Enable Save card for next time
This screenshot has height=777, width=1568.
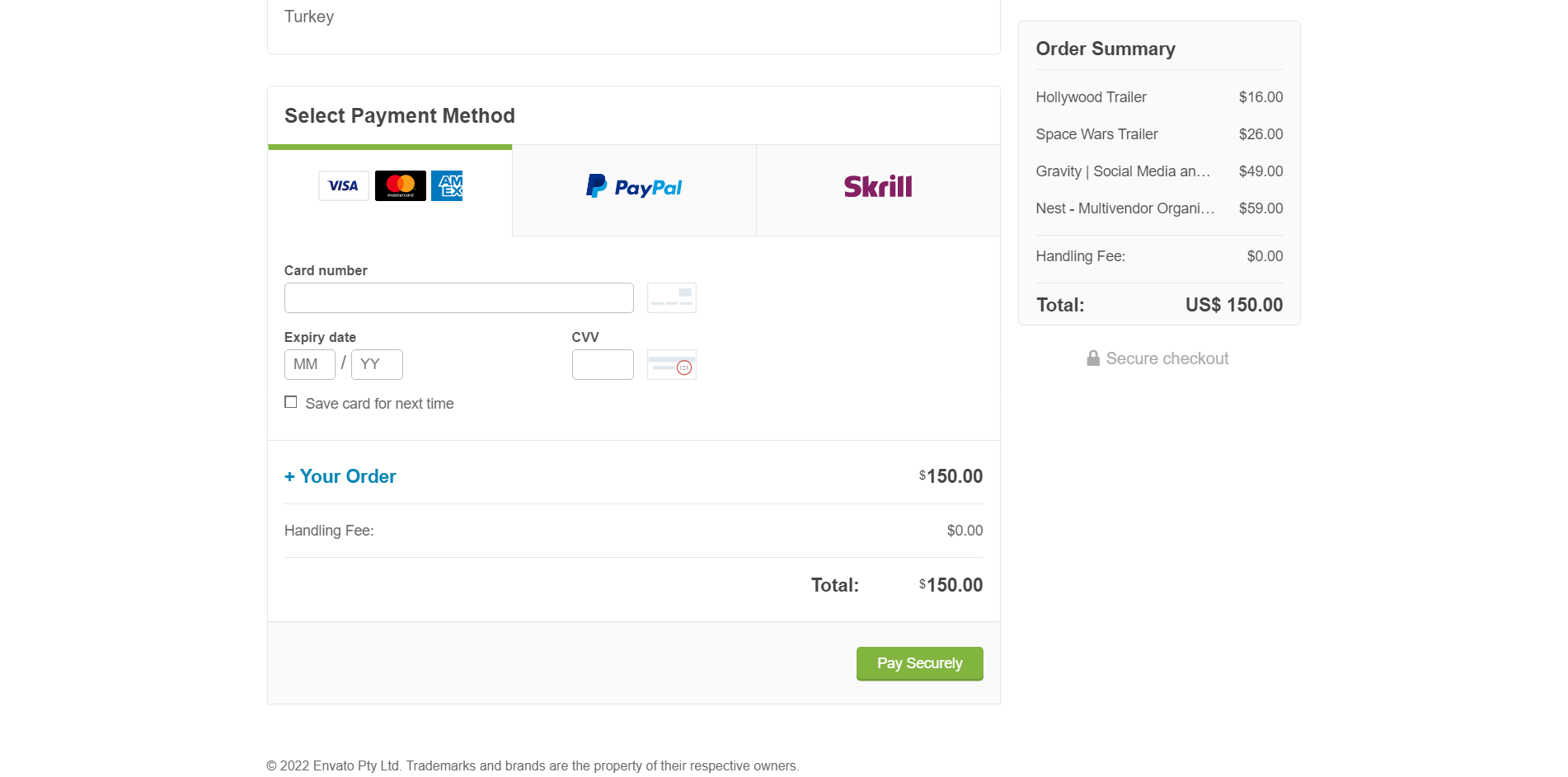pyautogui.click(x=291, y=402)
